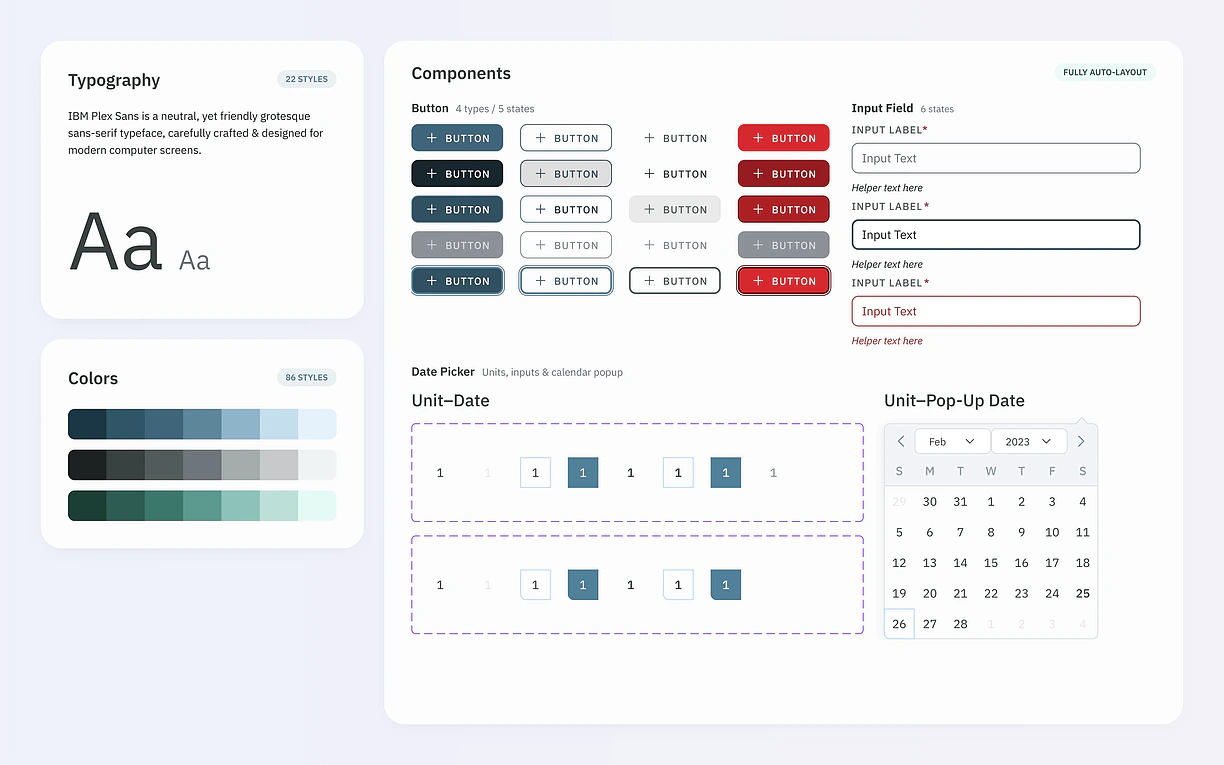This screenshot has width=1224, height=765.
Task: Select date 12 in the calendar
Action: [x=899, y=563]
